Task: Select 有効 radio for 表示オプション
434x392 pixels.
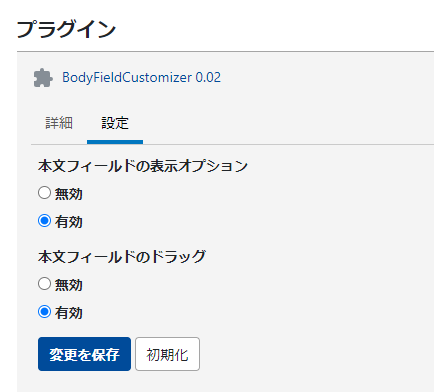Action: point(44,221)
